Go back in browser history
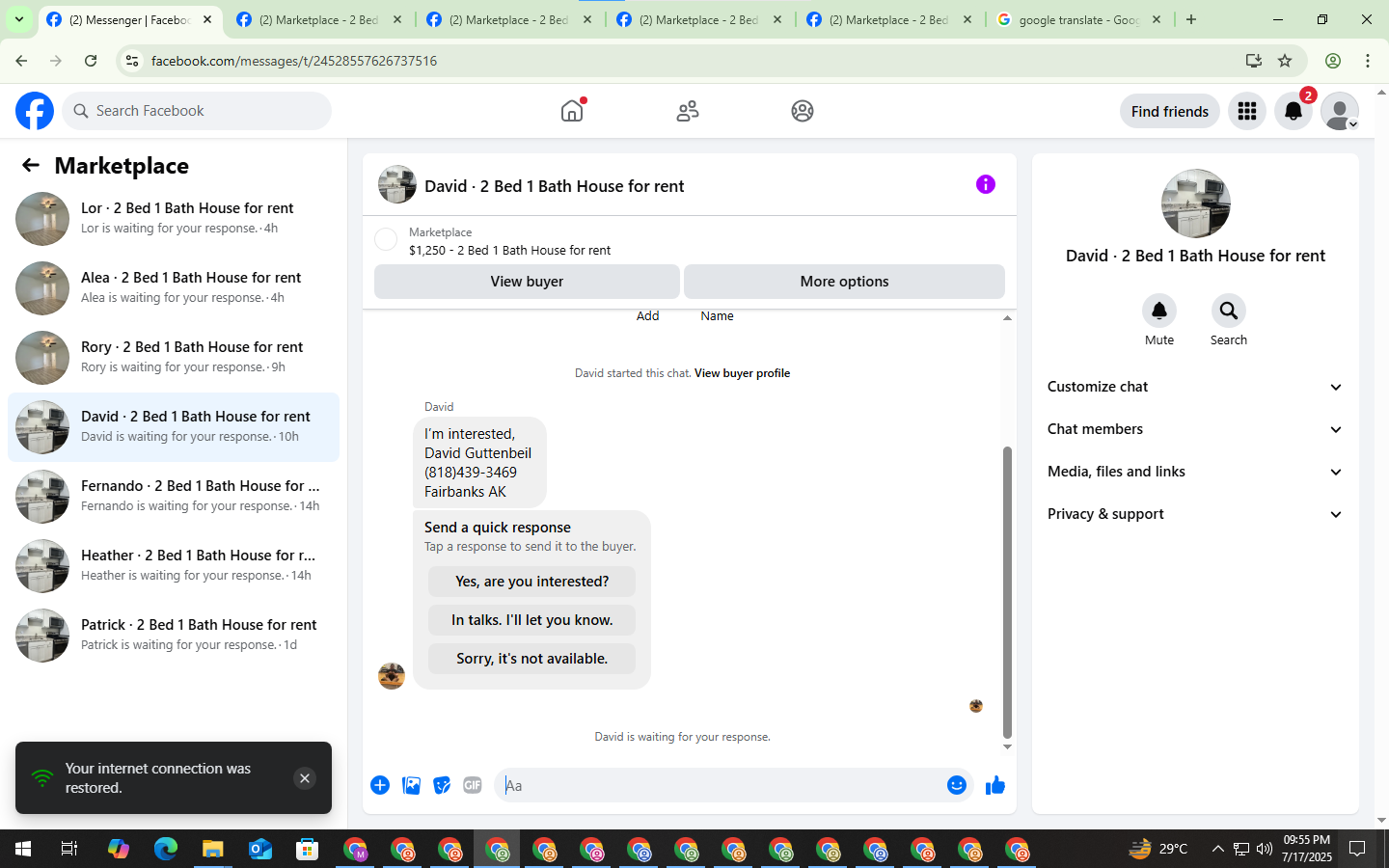The height and width of the screenshot is (868, 1389). click(21, 61)
